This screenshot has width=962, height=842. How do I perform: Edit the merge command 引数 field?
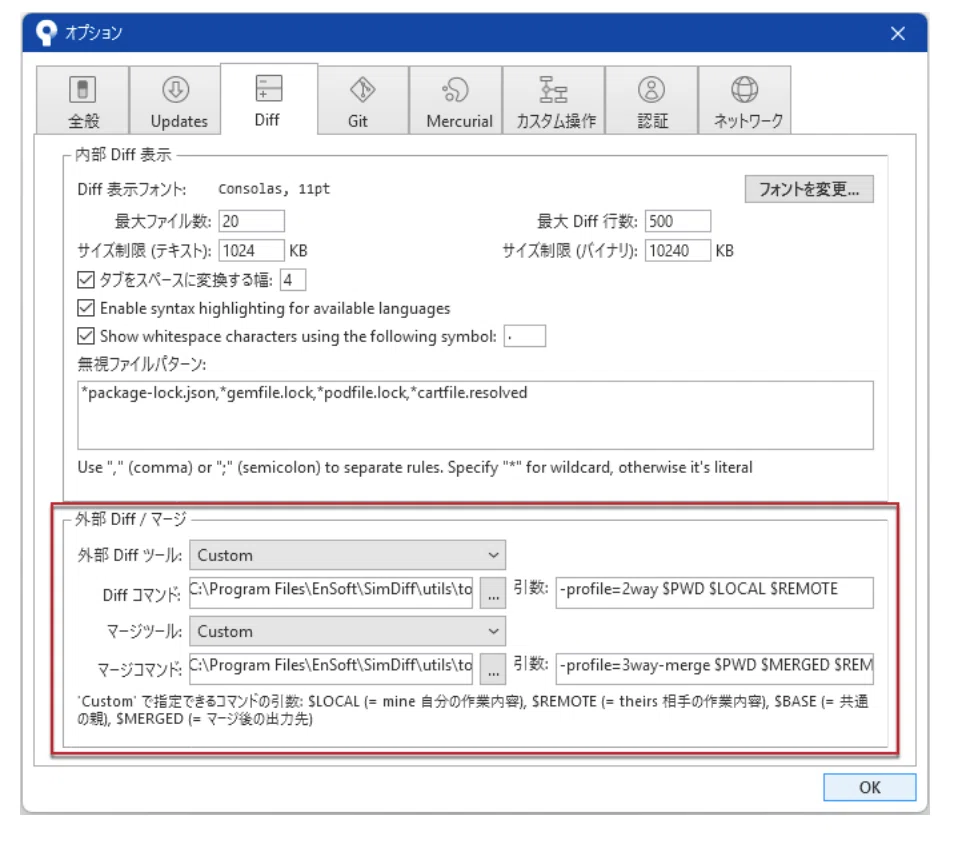714,668
